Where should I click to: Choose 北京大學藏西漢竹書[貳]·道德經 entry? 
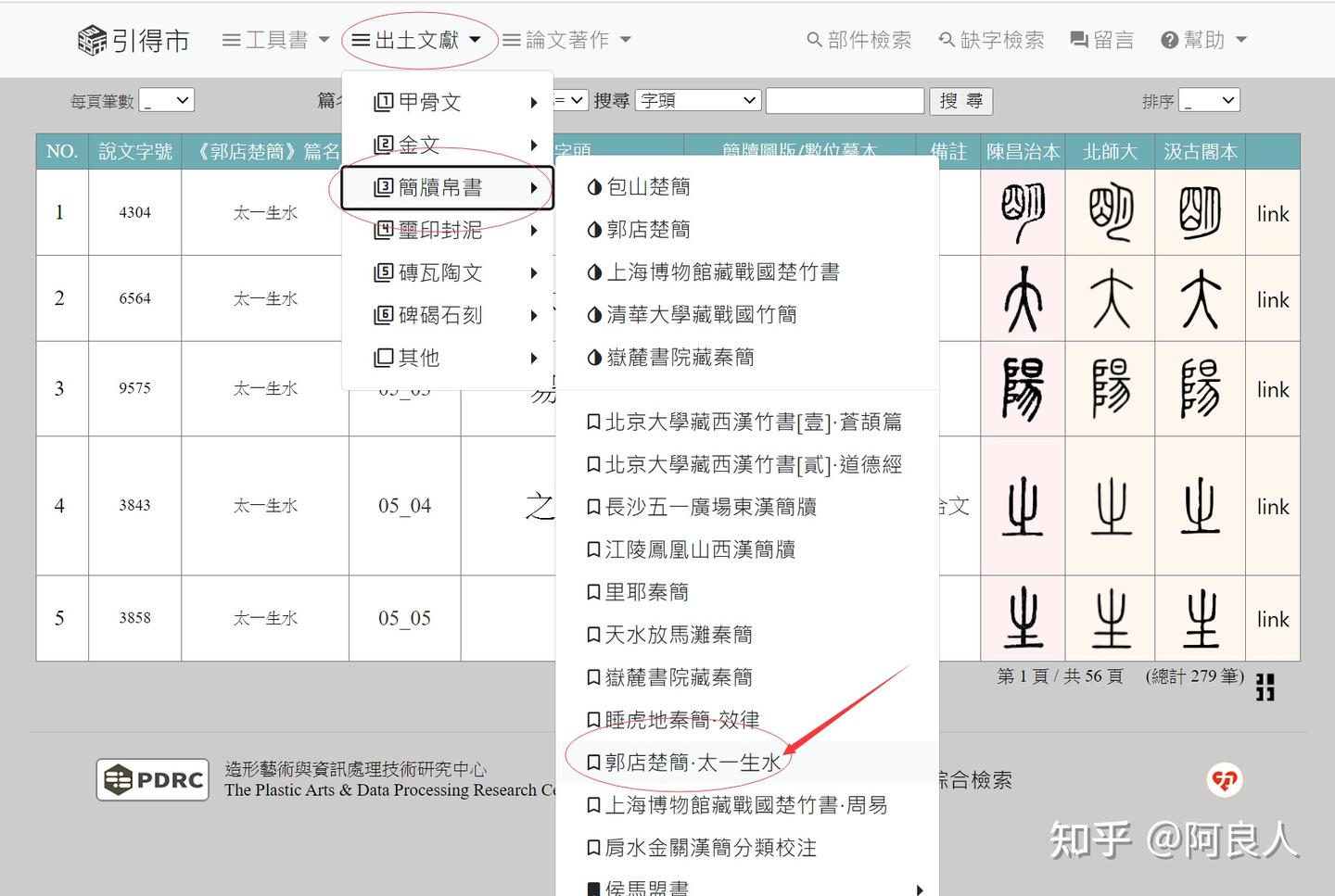(x=744, y=465)
